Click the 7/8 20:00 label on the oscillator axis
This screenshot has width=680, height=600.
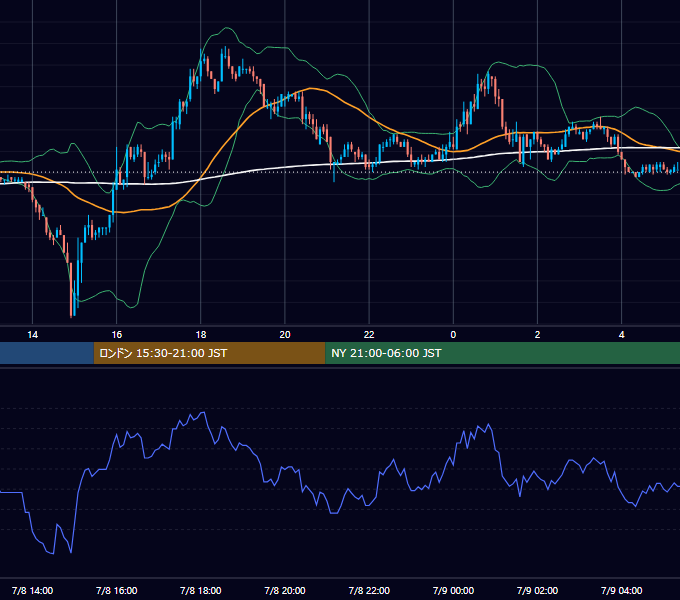click(285, 590)
